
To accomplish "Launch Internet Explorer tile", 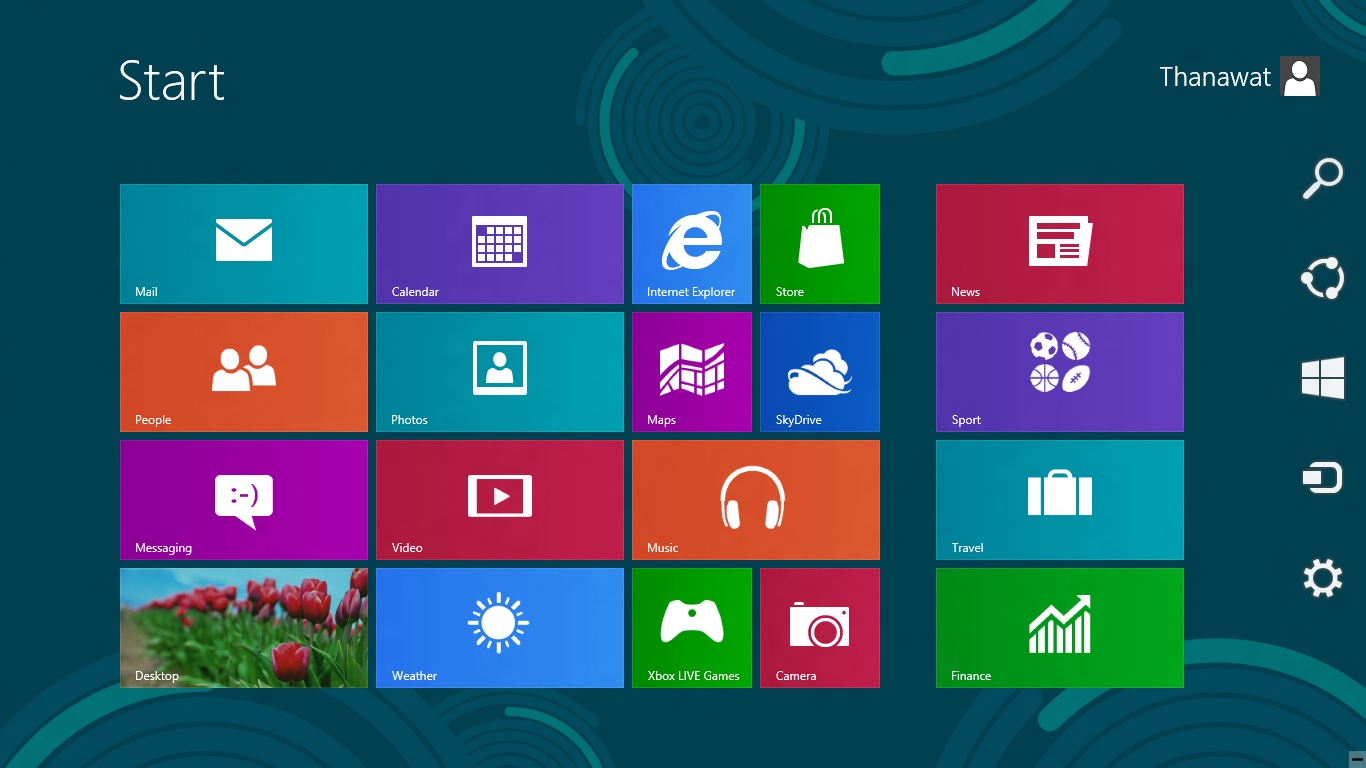I will click(x=692, y=244).
